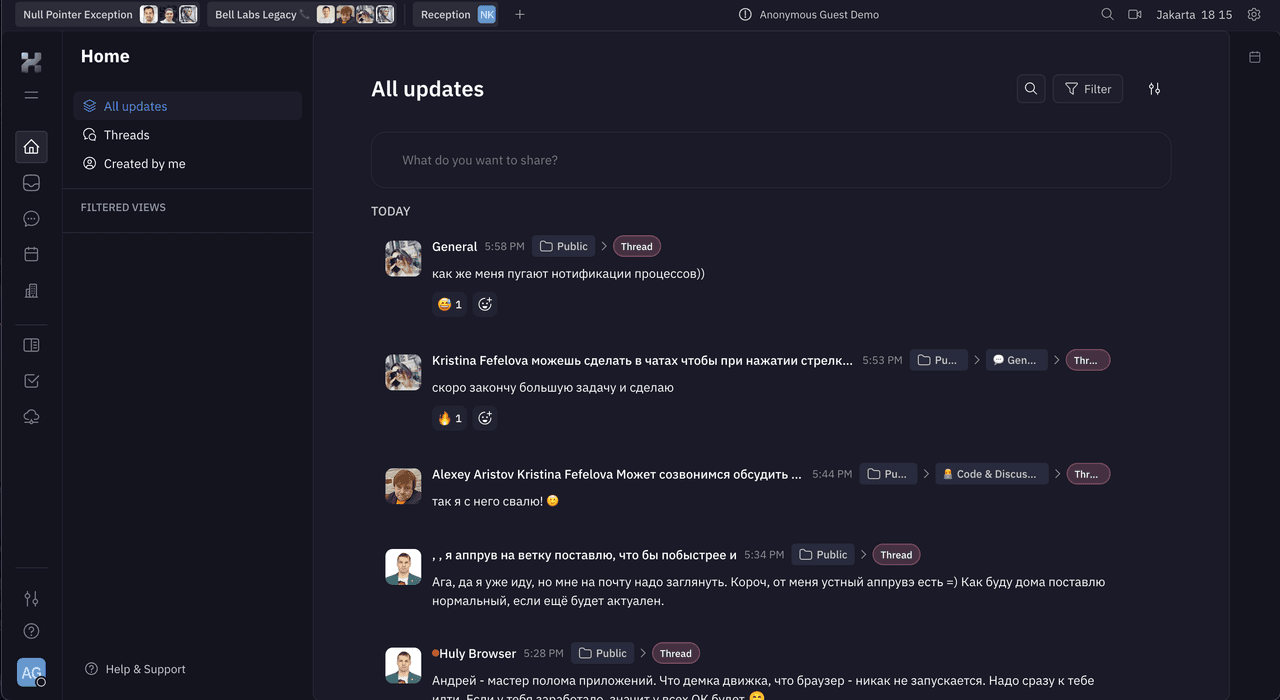Open view settings sliders icon next to Filter
This screenshot has height=700, width=1280.
pyautogui.click(x=1154, y=89)
